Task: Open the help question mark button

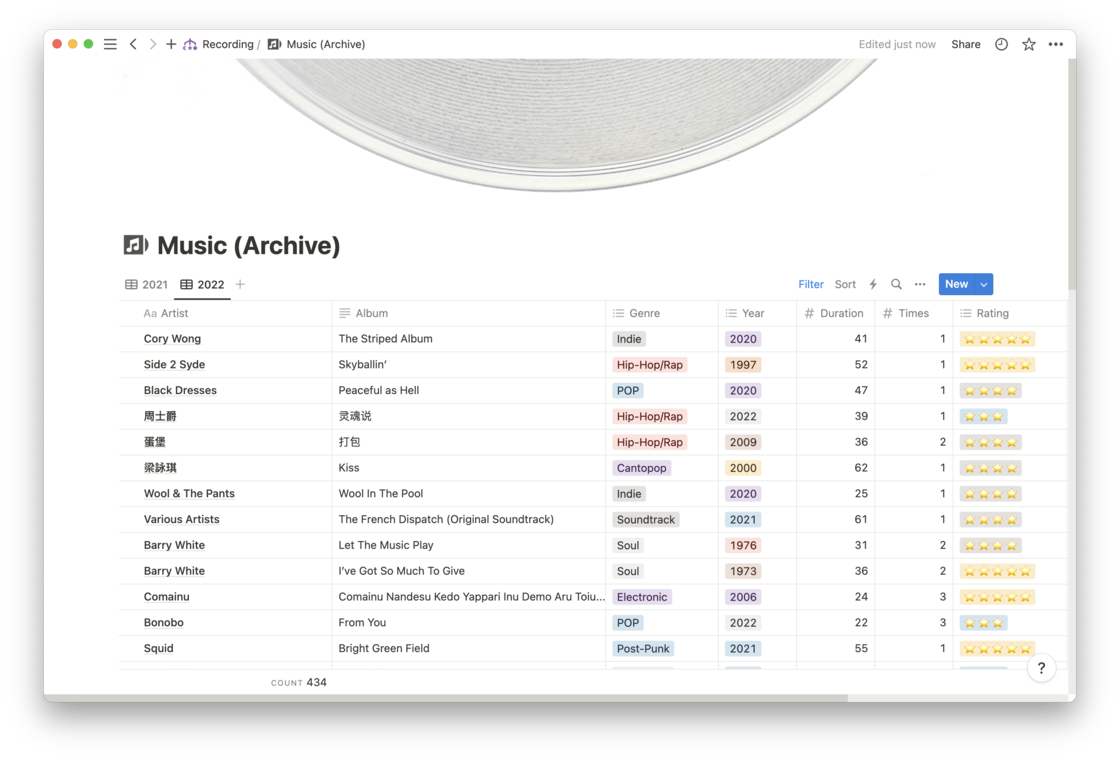Action: [x=1041, y=668]
